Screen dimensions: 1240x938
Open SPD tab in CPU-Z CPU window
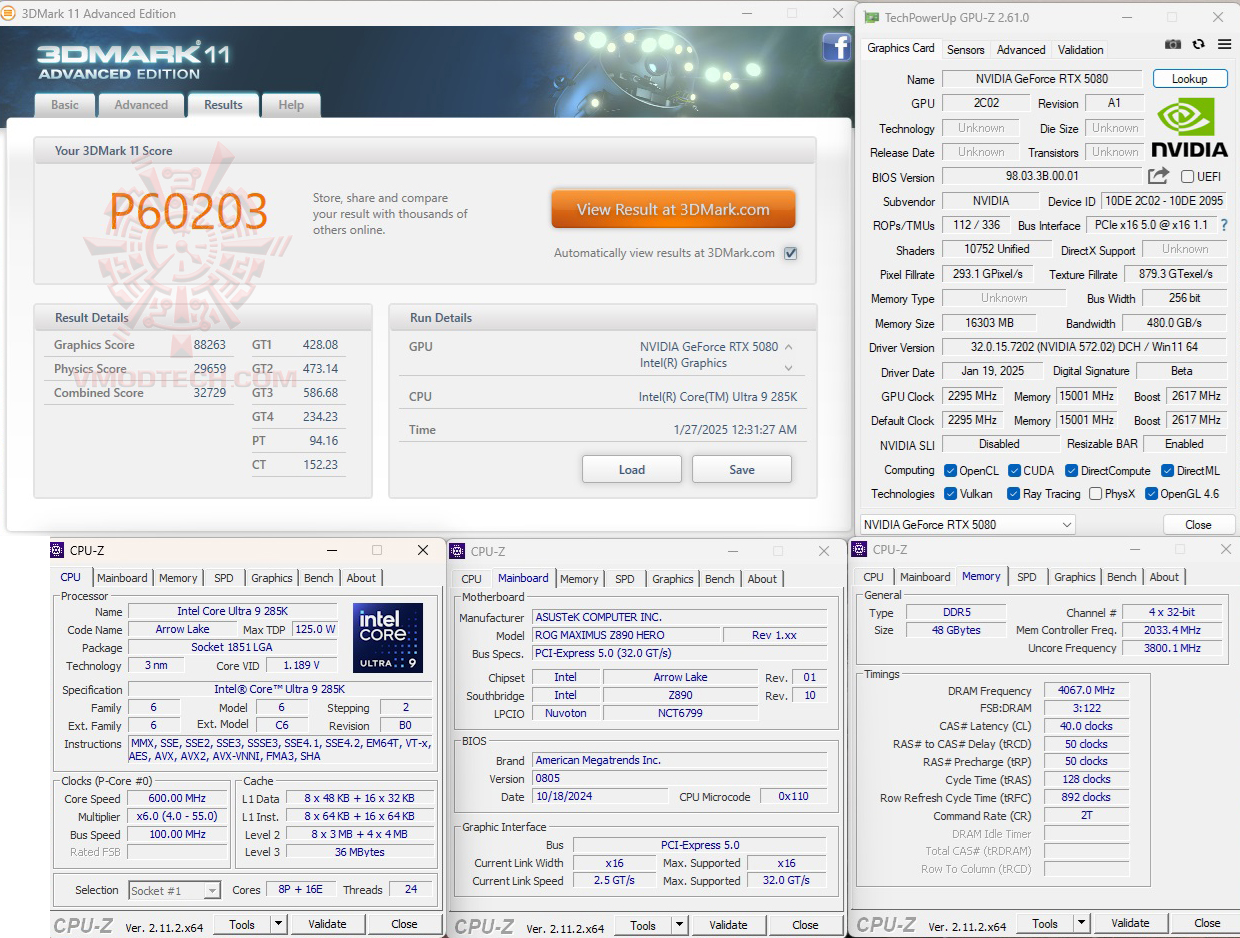click(x=224, y=577)
